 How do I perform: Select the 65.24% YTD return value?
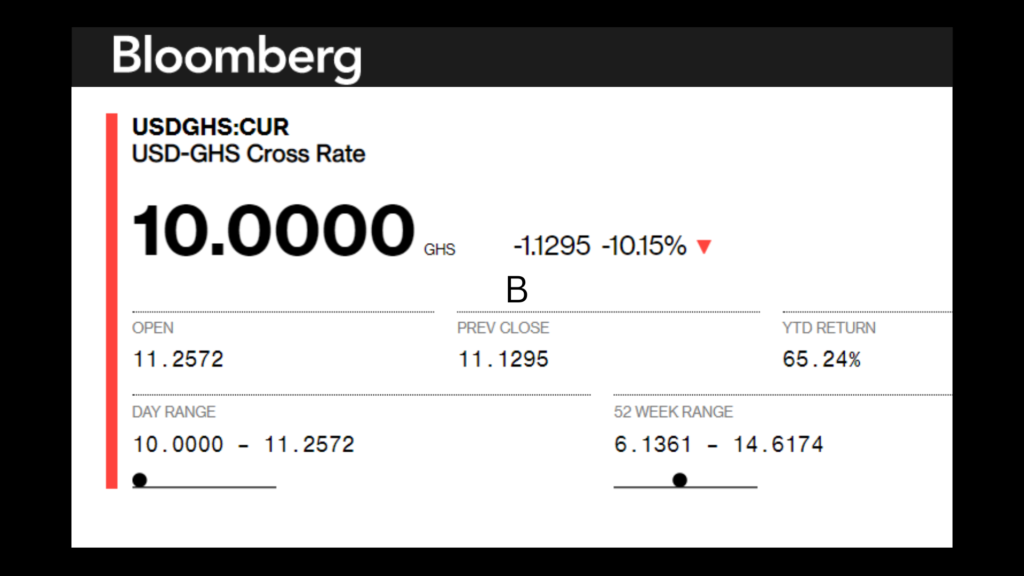coord(821,359)
